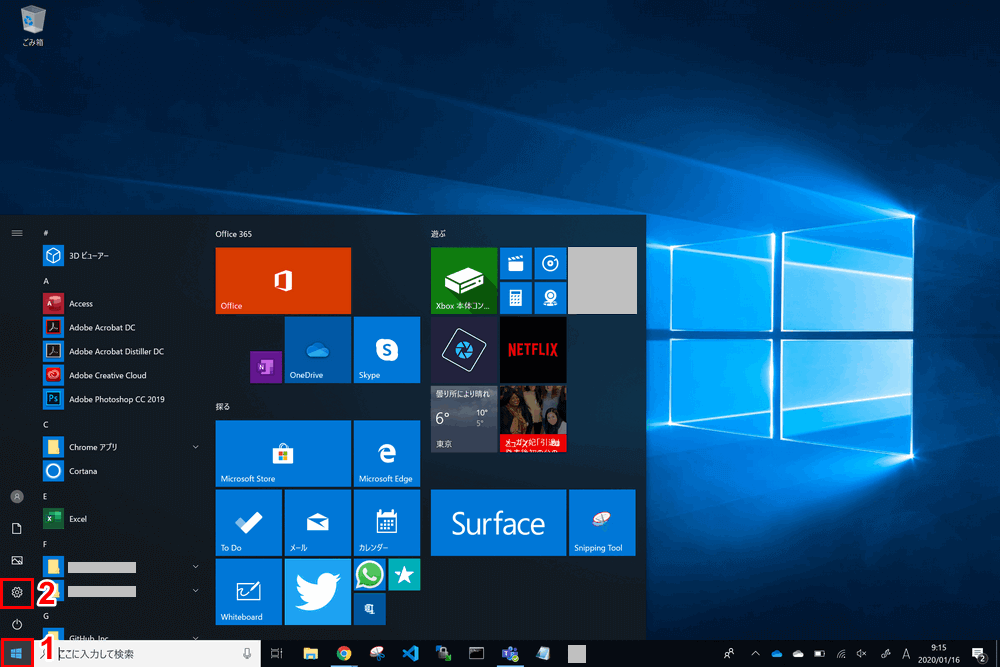Image resolution: width=1000 pixels, height=667 pixels.
Task: Launch WhatsApp from its small tile
Action: [x=370, y=575]
